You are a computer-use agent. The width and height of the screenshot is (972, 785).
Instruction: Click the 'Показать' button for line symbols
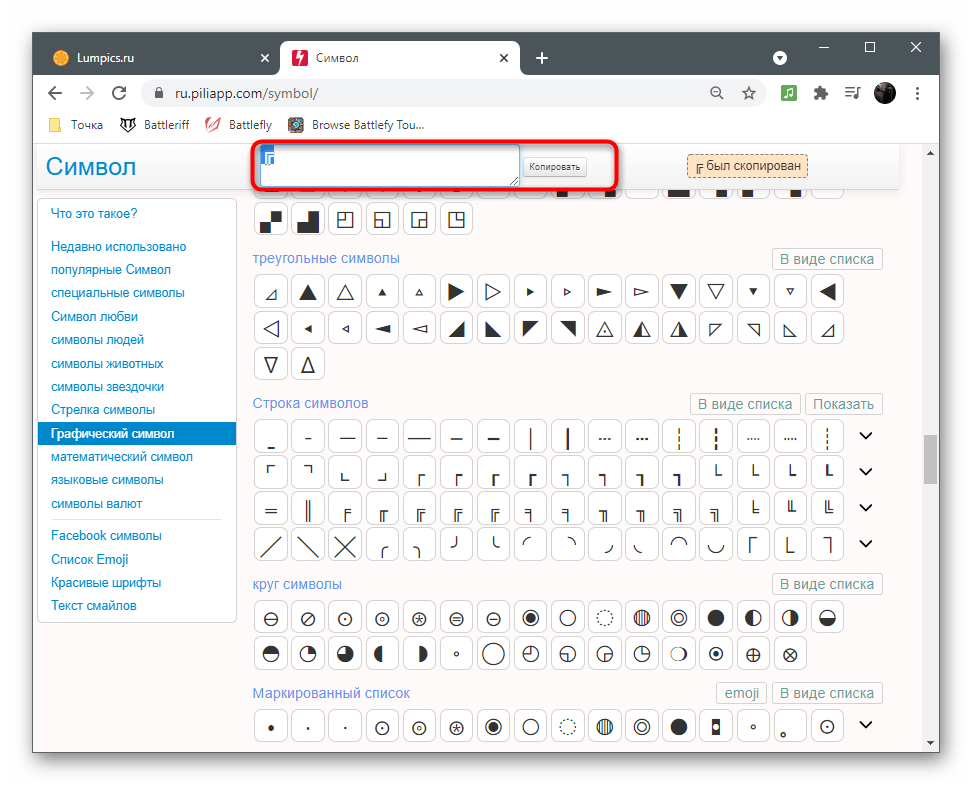[x=843, y=404]
